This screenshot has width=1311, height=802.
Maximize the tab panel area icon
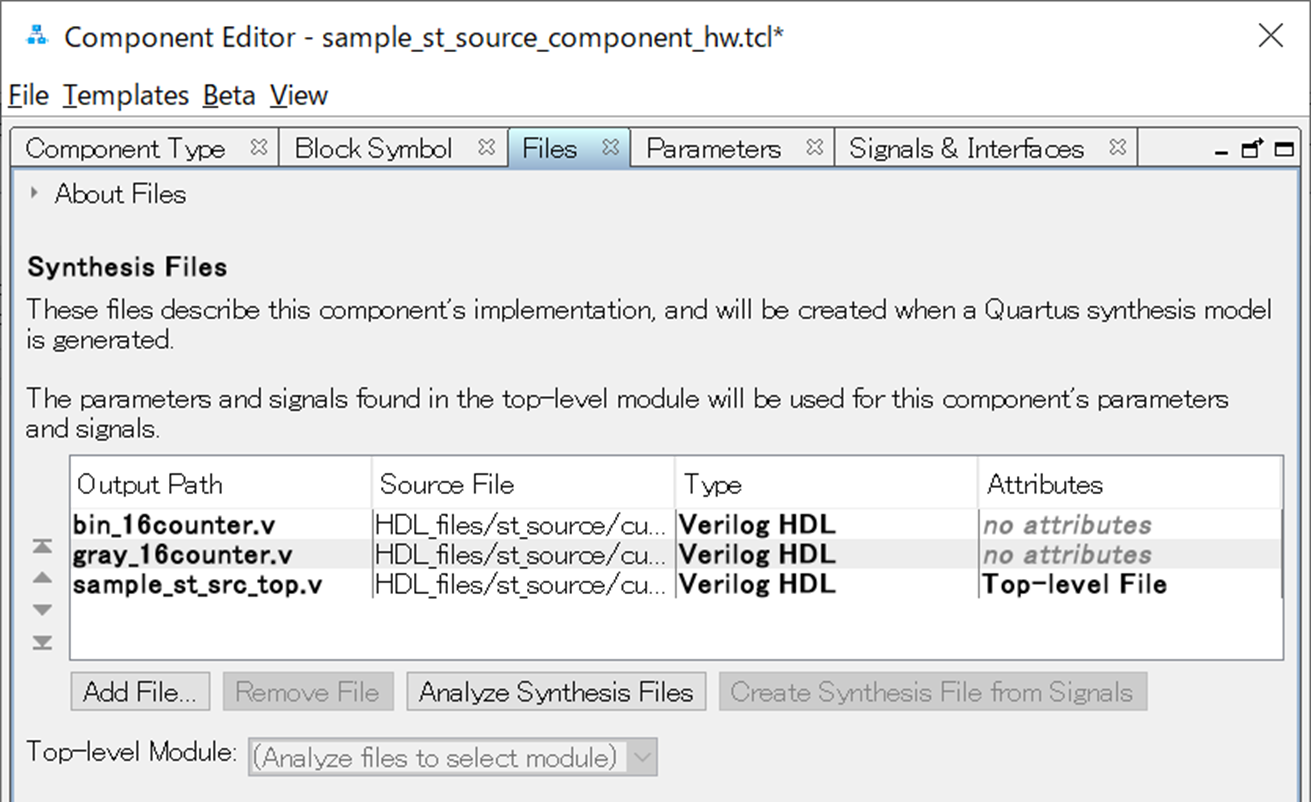1284,150
